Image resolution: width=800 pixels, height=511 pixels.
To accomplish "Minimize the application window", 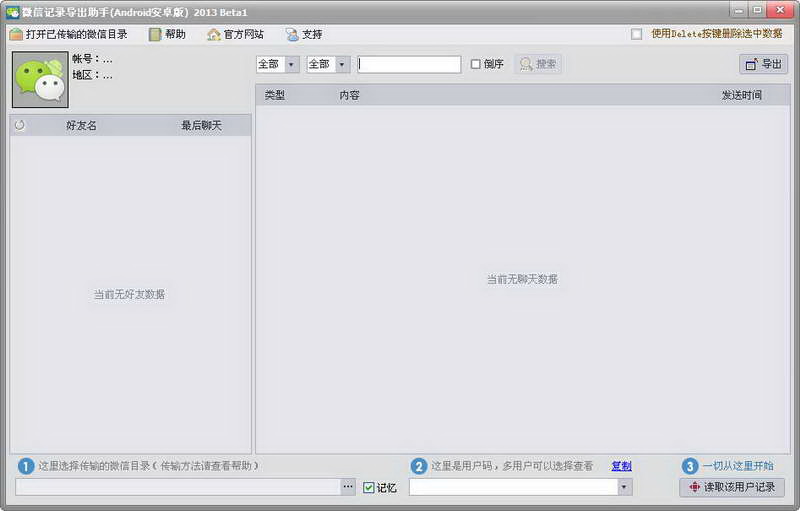I will (x=738, y=10).
